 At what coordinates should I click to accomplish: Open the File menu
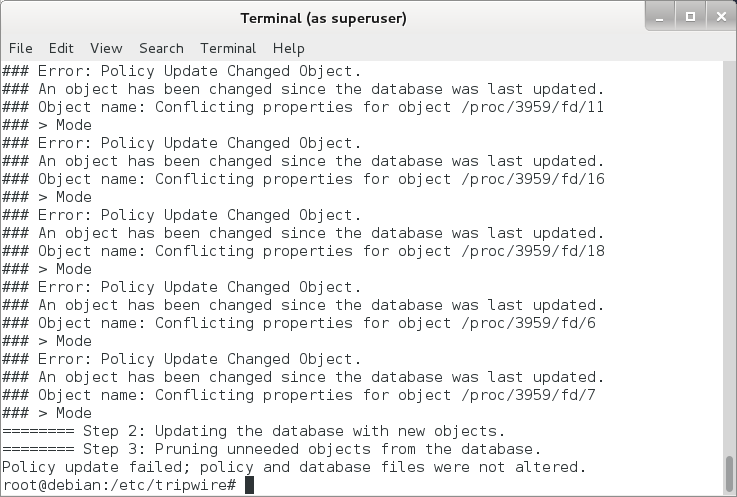[x=20, y=48]
